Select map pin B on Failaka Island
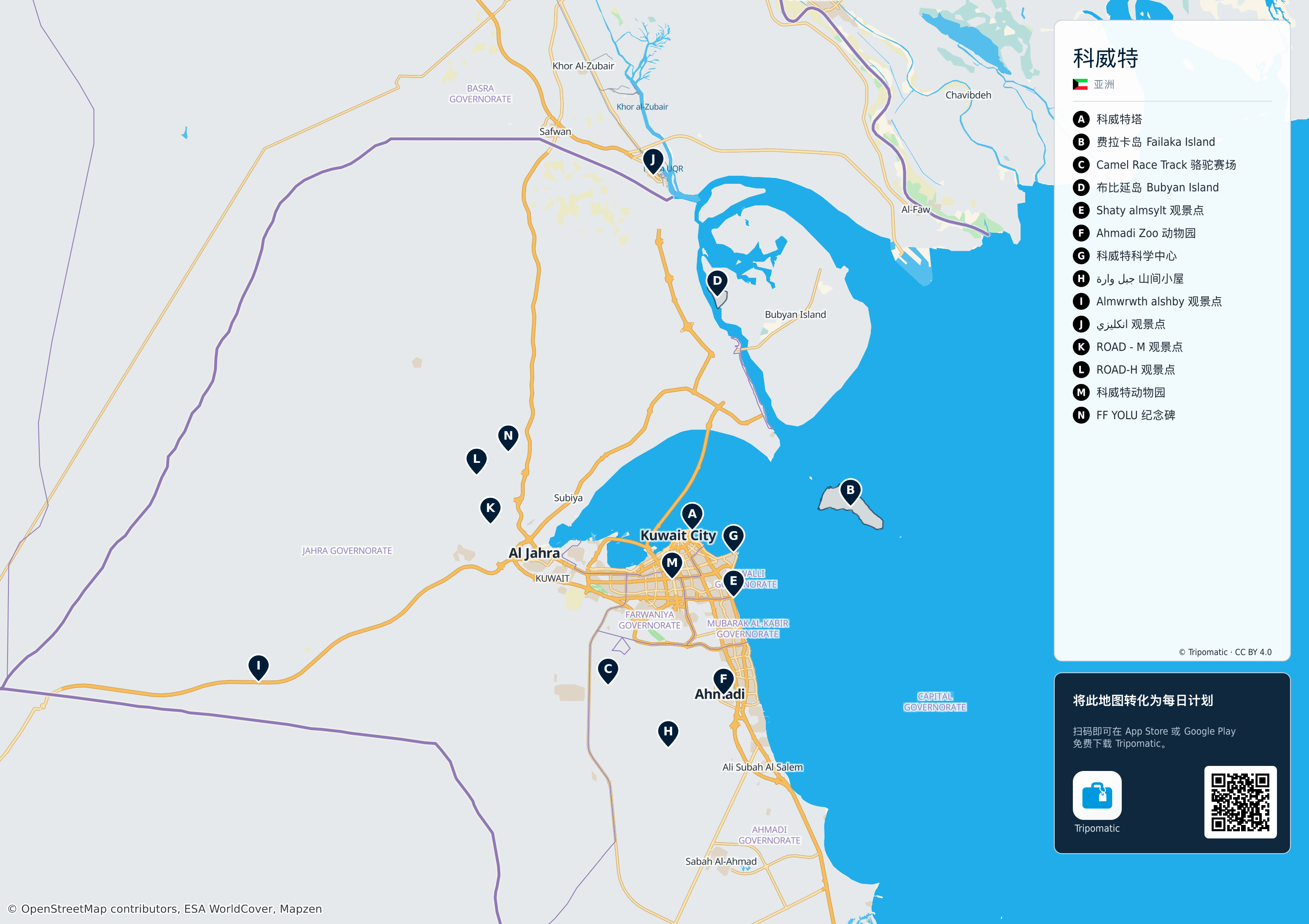Screen dimensions: 1309x924 pos(850,492)
